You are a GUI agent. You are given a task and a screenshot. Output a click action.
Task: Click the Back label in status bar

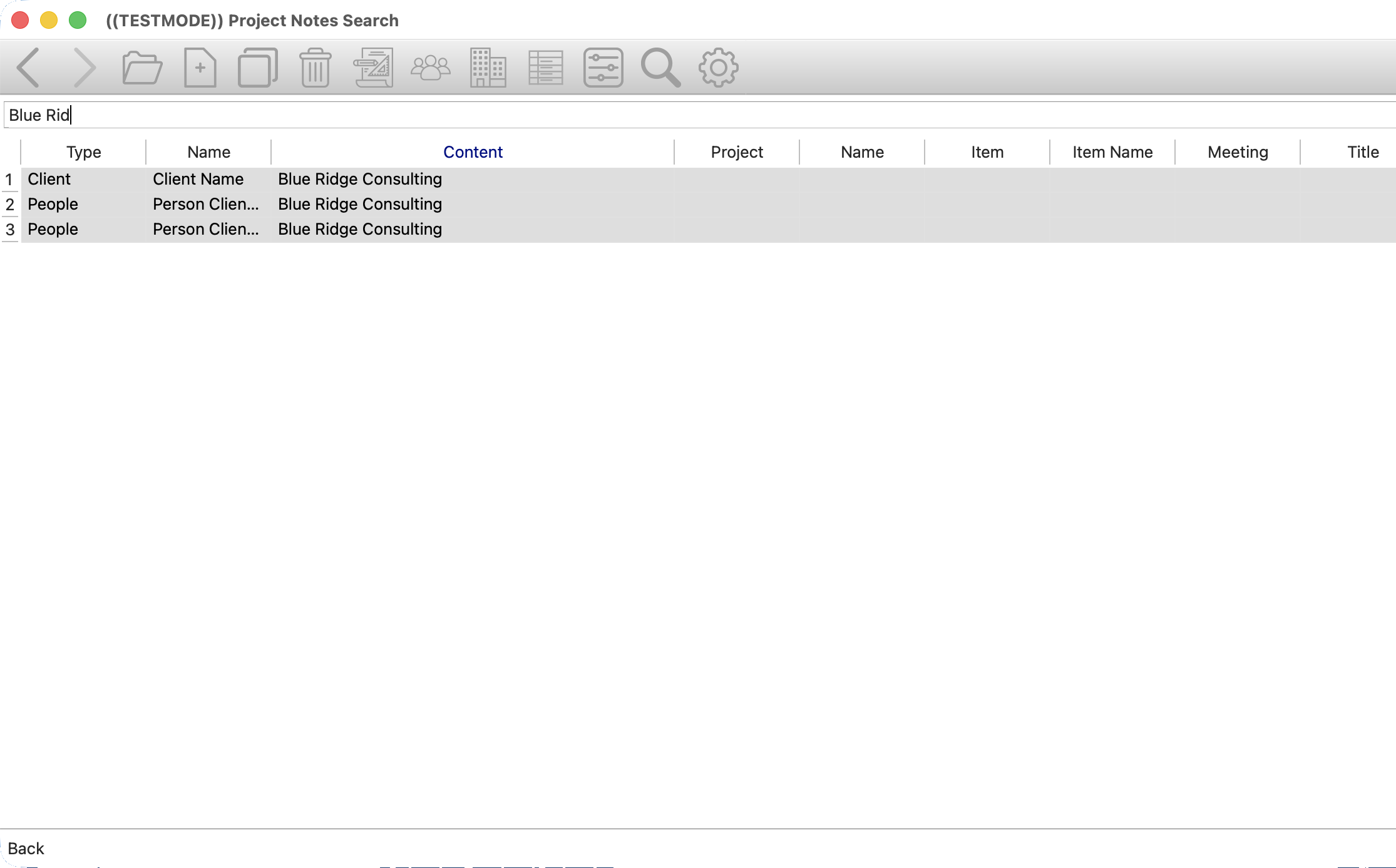pyautogui.click(x=26, y=849)
